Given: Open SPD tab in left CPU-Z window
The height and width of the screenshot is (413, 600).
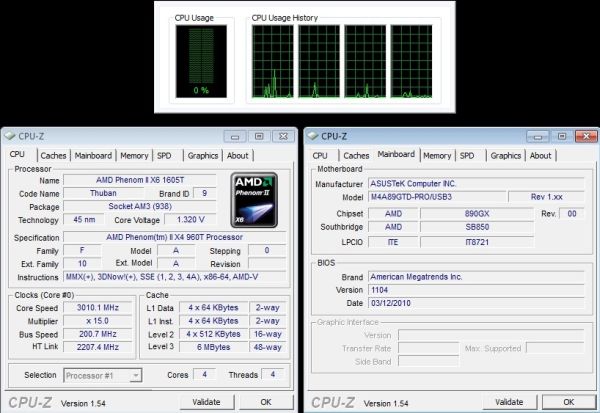Looking at the screenshot, I should click(164, 156).
